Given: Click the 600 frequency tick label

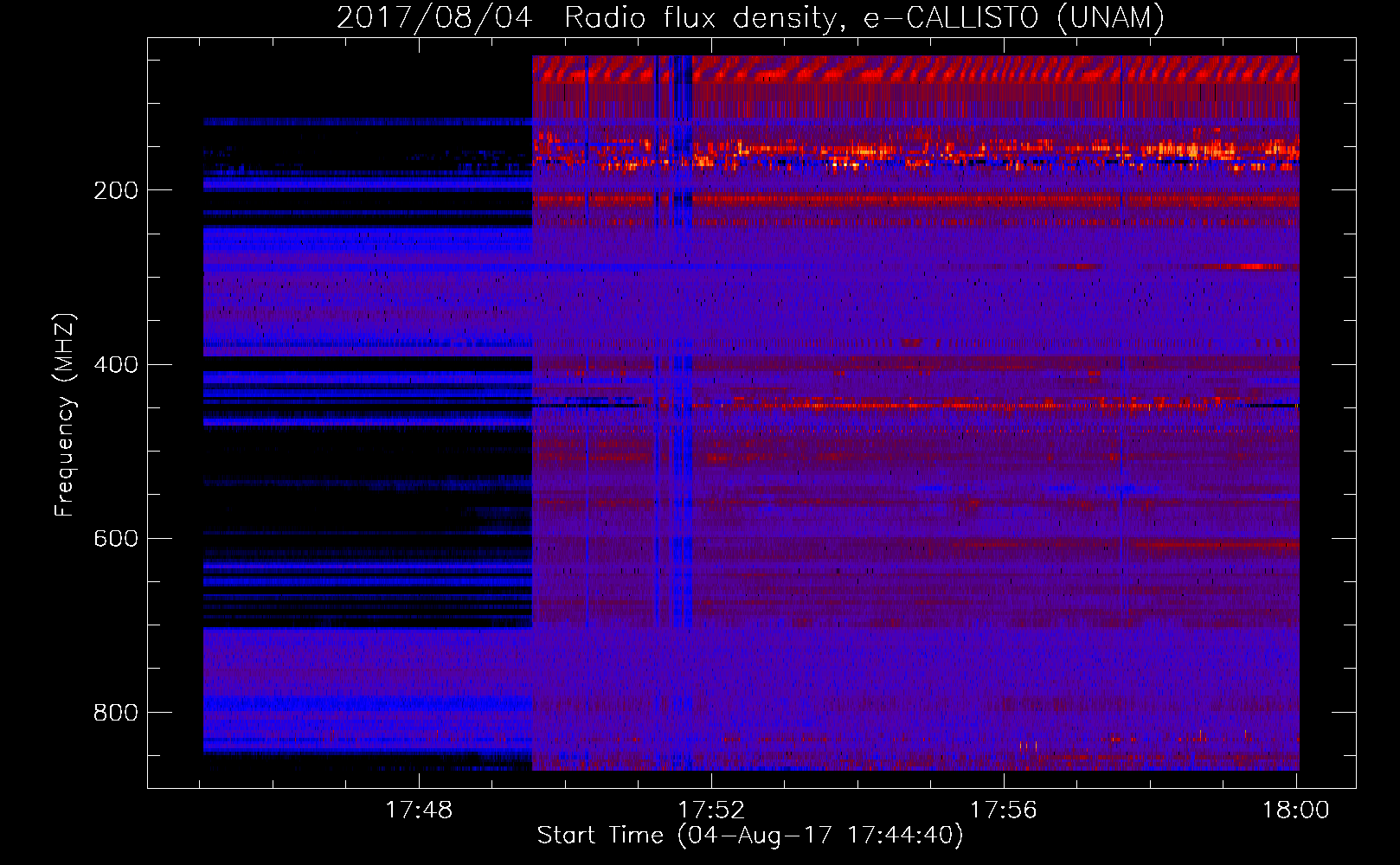Looking at the screenshot, I should point(116,538).
